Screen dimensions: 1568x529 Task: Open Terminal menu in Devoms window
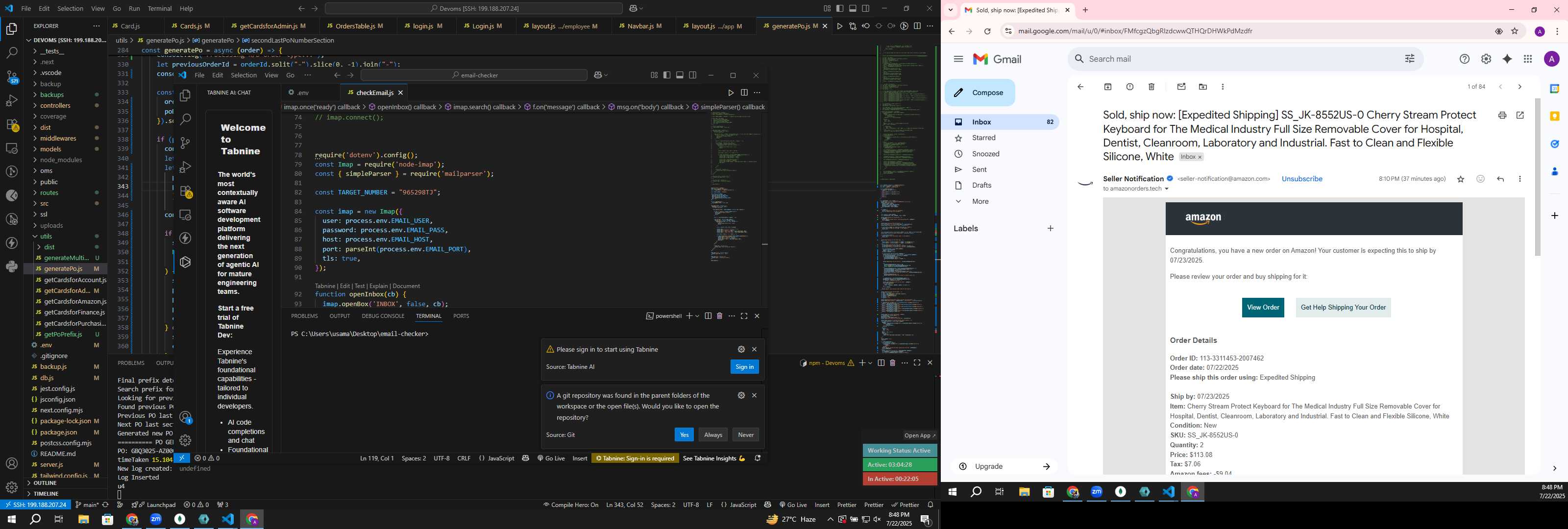(x=159, y=8)
